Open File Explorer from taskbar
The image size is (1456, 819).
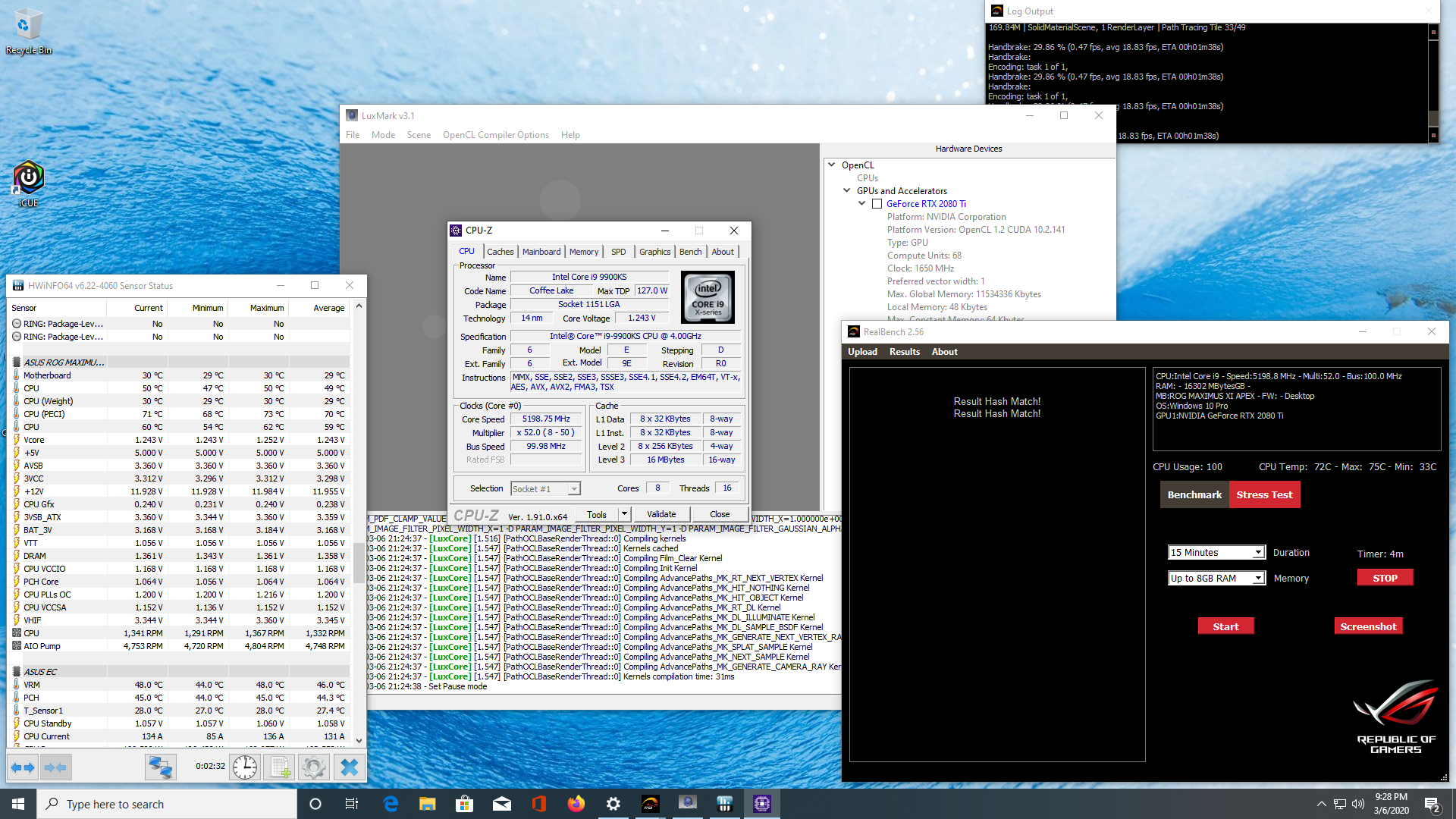(x=427, y=804)
